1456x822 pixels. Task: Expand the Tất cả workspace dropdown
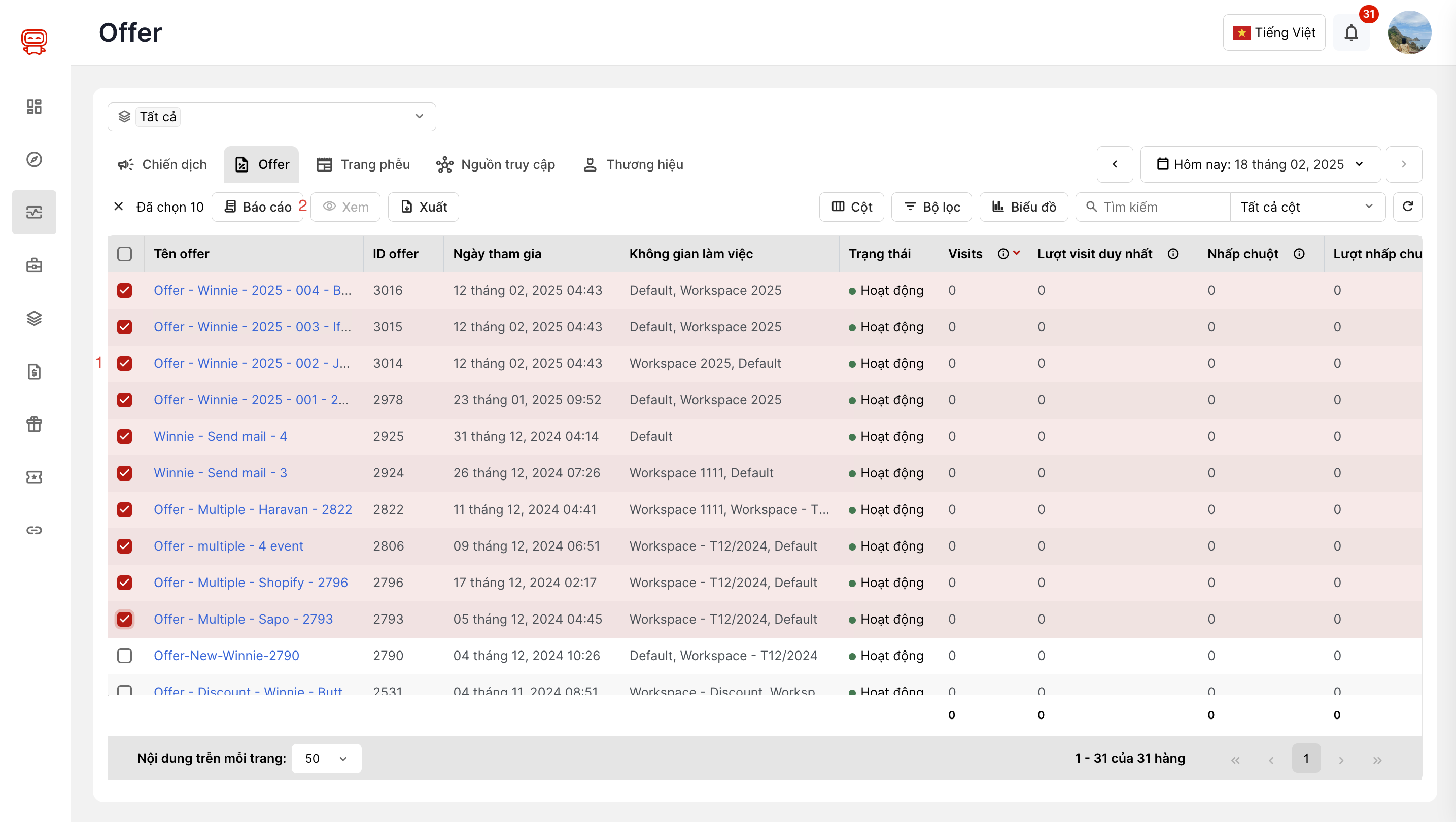click(271, 117)
